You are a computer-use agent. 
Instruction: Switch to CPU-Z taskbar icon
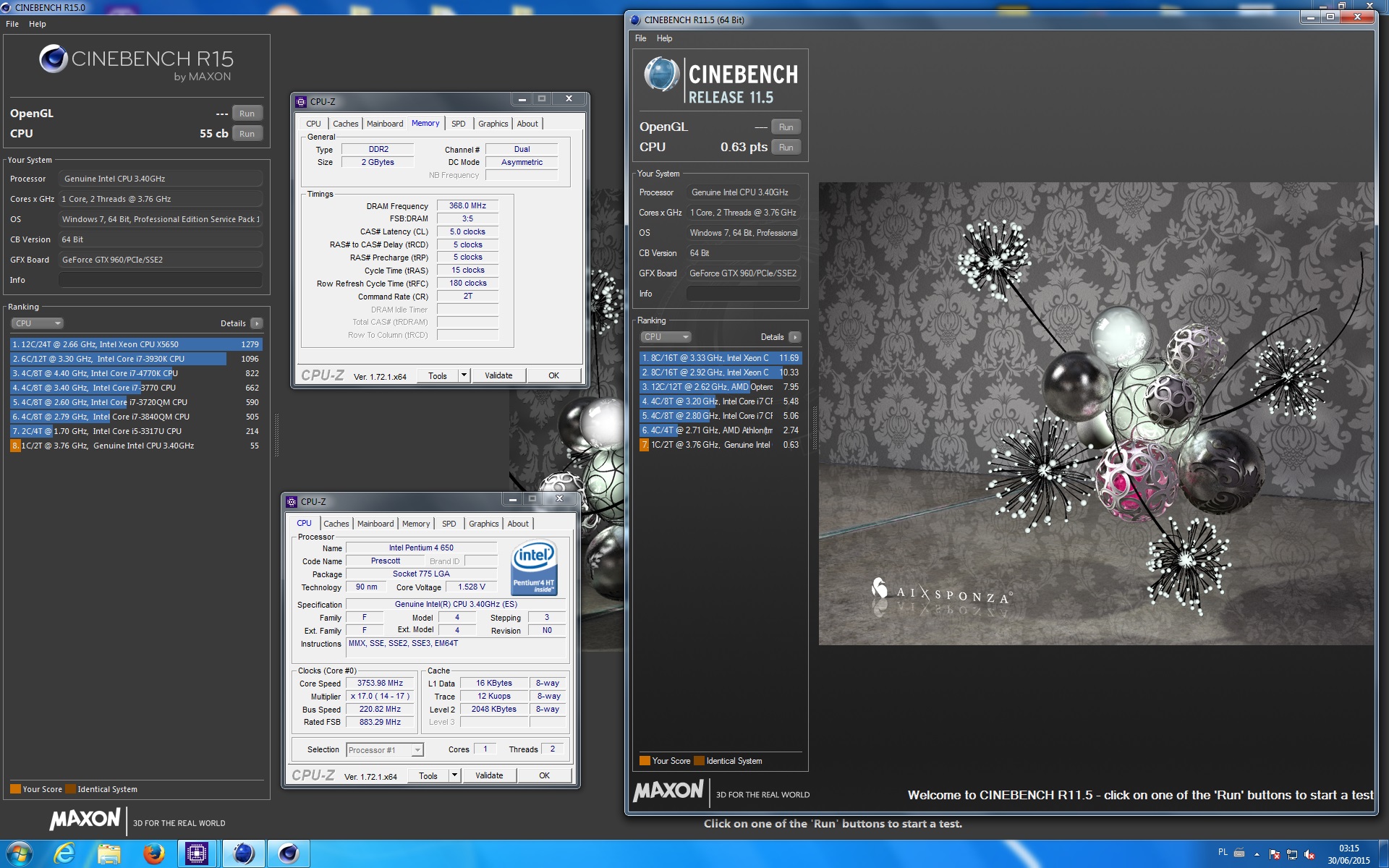pos(197,854)
